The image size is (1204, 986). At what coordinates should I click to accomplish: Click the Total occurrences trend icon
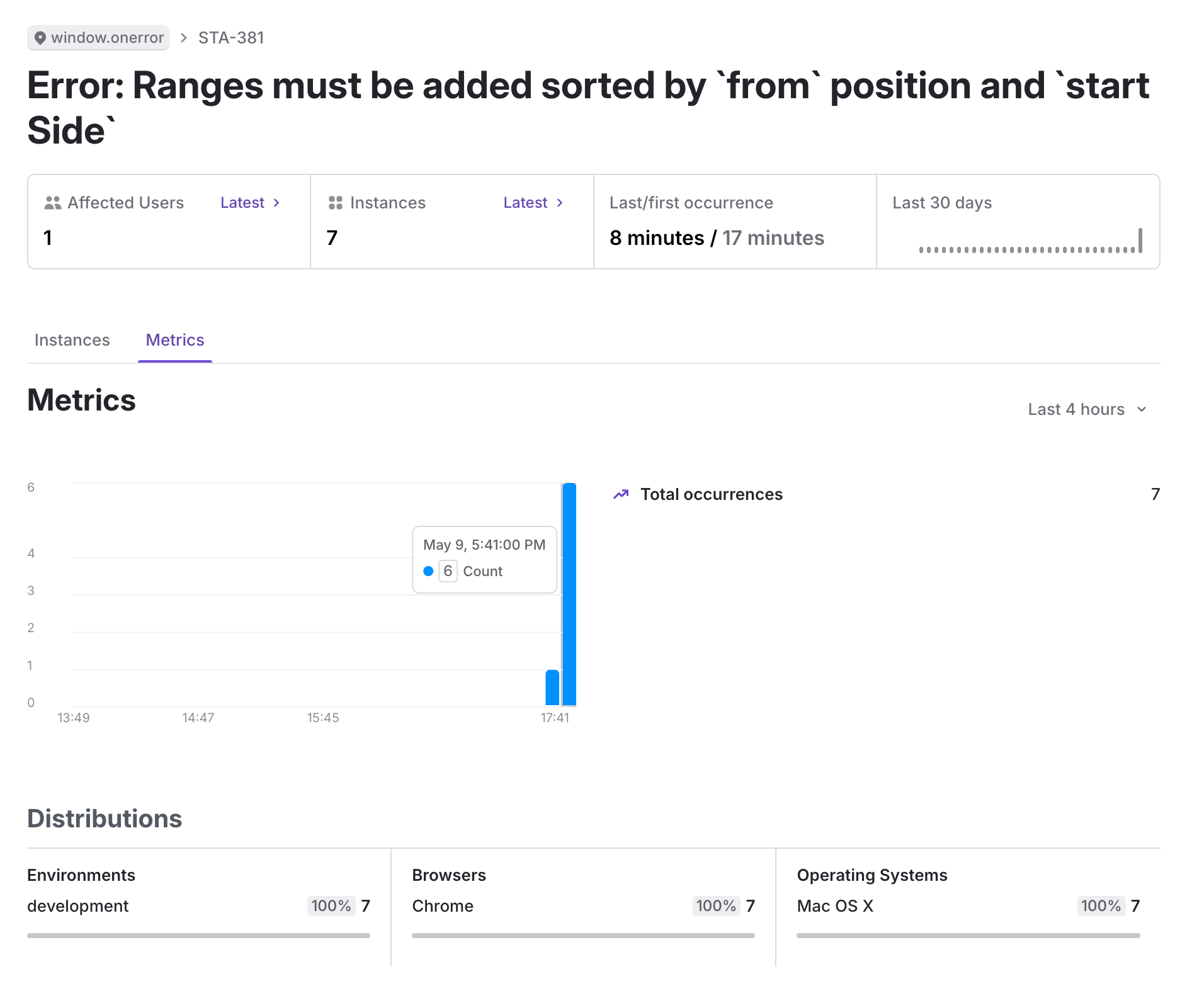[x=621, y=494]
